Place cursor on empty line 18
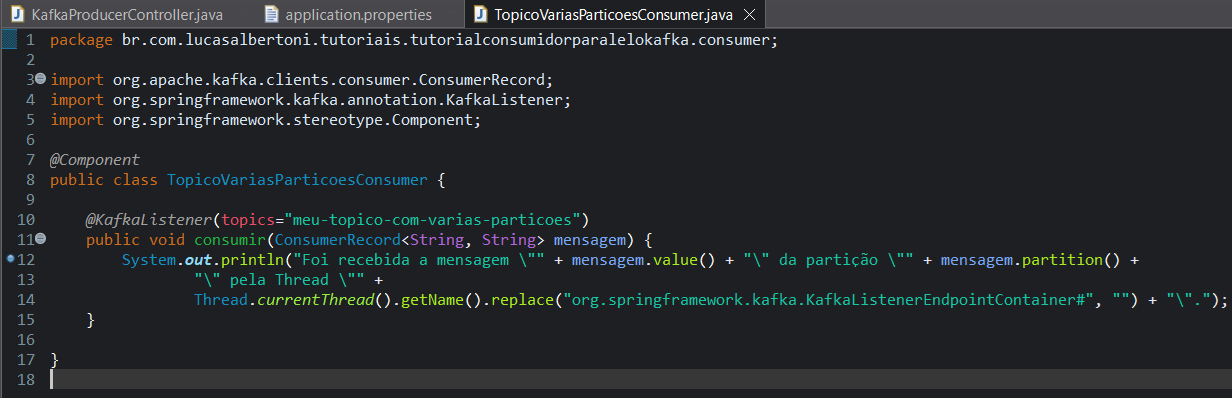Viewport: 1232px width, 398px height. coord(640,380)
